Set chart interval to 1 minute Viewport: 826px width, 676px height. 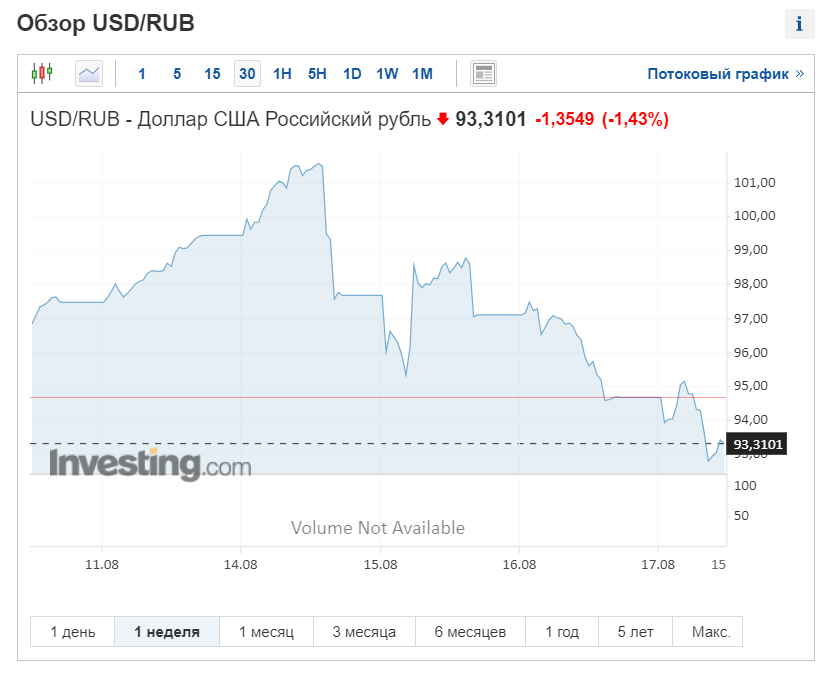[141, 74]
